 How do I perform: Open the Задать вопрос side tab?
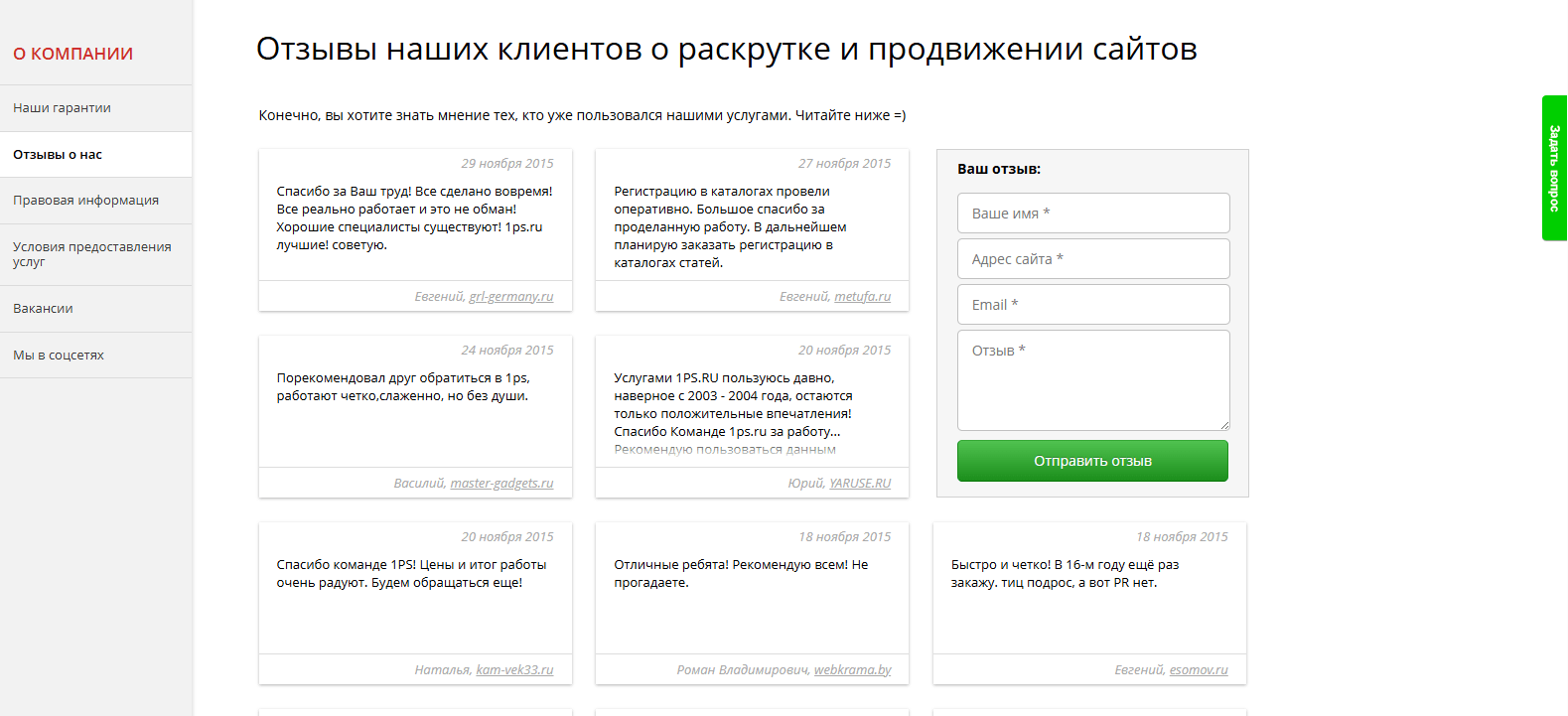coord(1554,168)
